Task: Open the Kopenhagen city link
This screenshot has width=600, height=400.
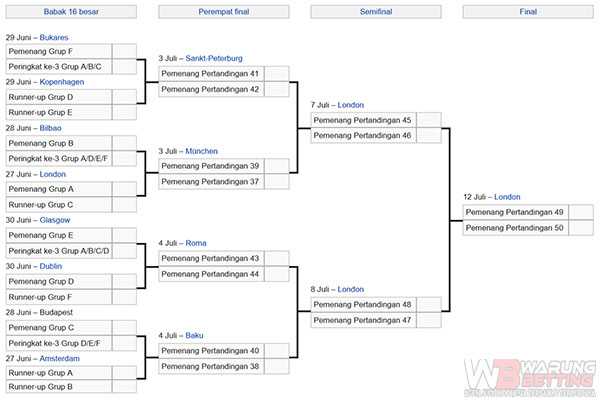Action: pyautogui.click(x=62, y=81)
